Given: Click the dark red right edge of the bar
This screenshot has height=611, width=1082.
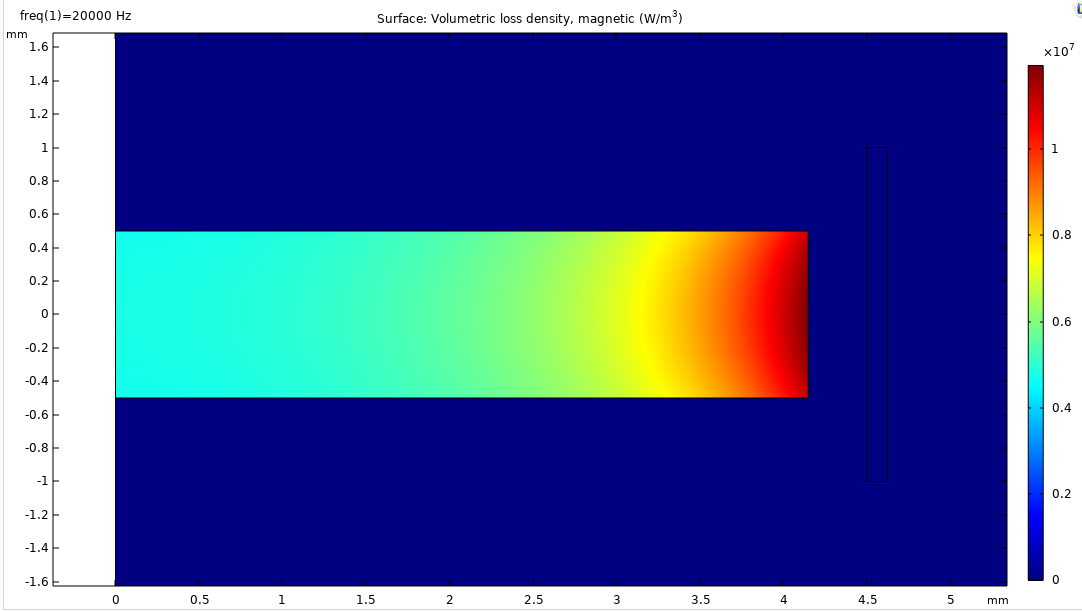Looking at the screenshot, I should [801, 314].
